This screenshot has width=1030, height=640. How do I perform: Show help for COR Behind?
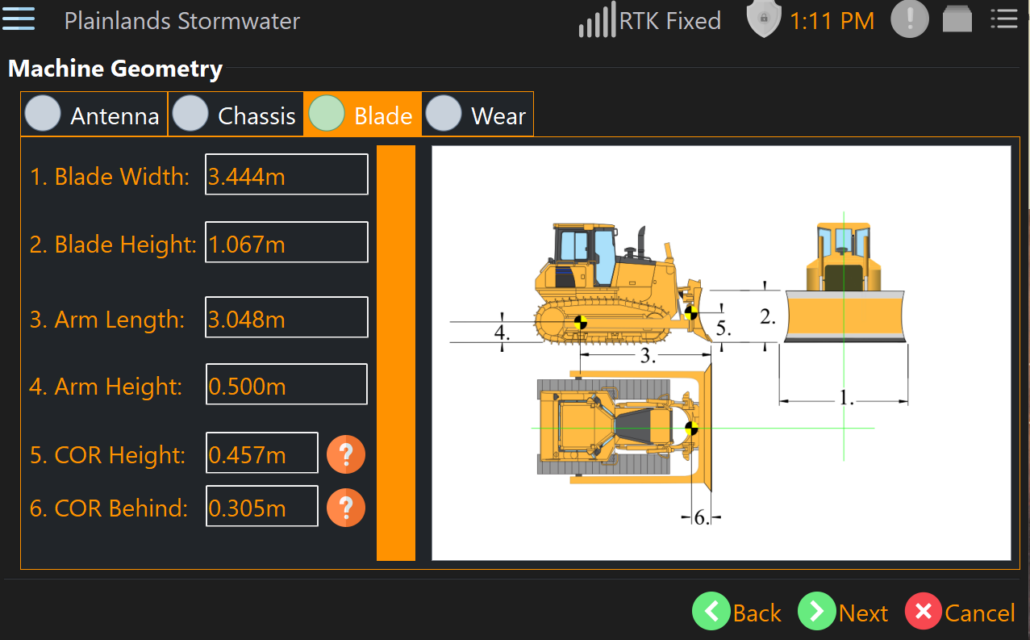346,507
